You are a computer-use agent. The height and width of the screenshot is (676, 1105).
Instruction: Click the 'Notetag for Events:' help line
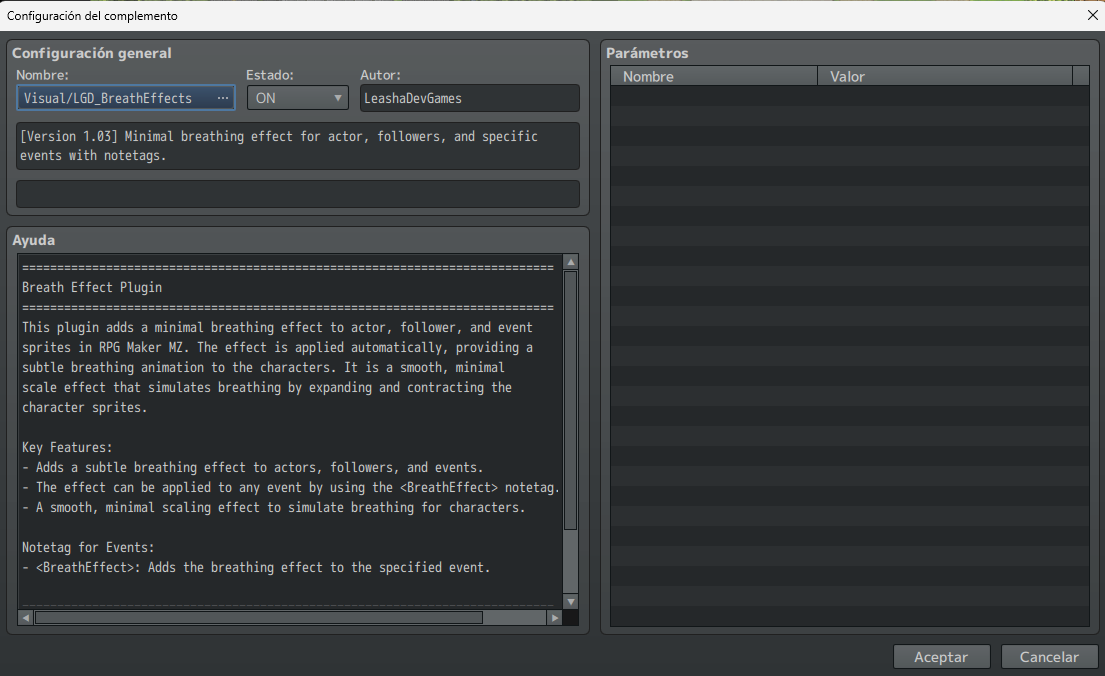88,548
